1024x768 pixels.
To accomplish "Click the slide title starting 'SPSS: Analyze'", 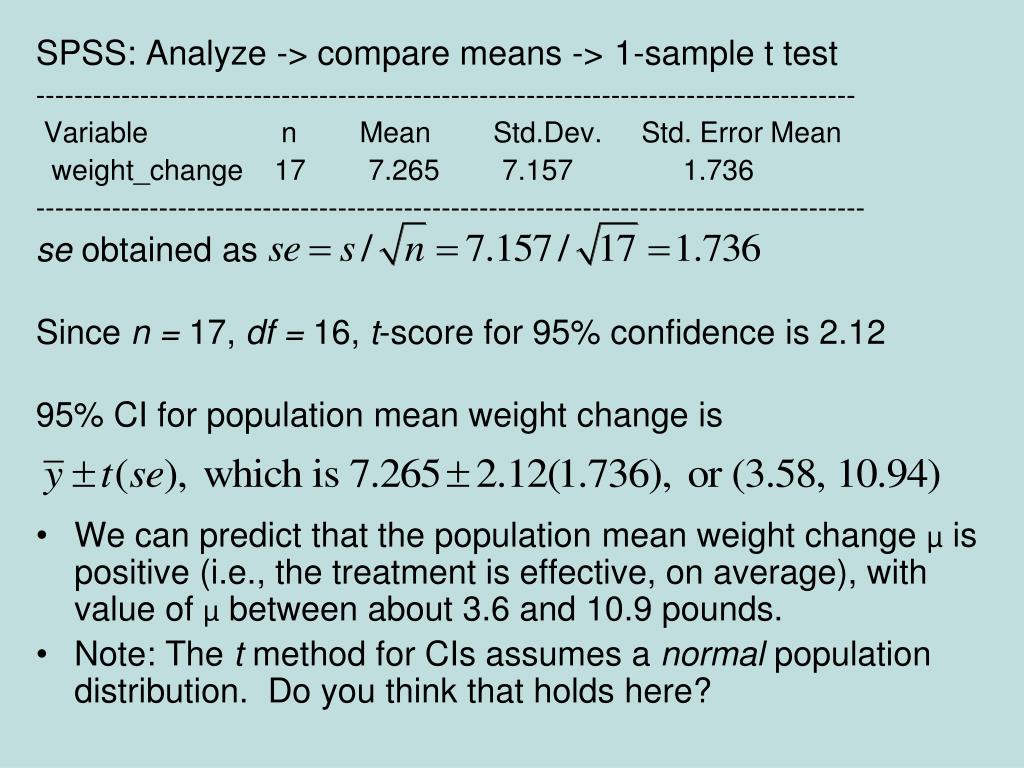I will [x=437, y=54].
